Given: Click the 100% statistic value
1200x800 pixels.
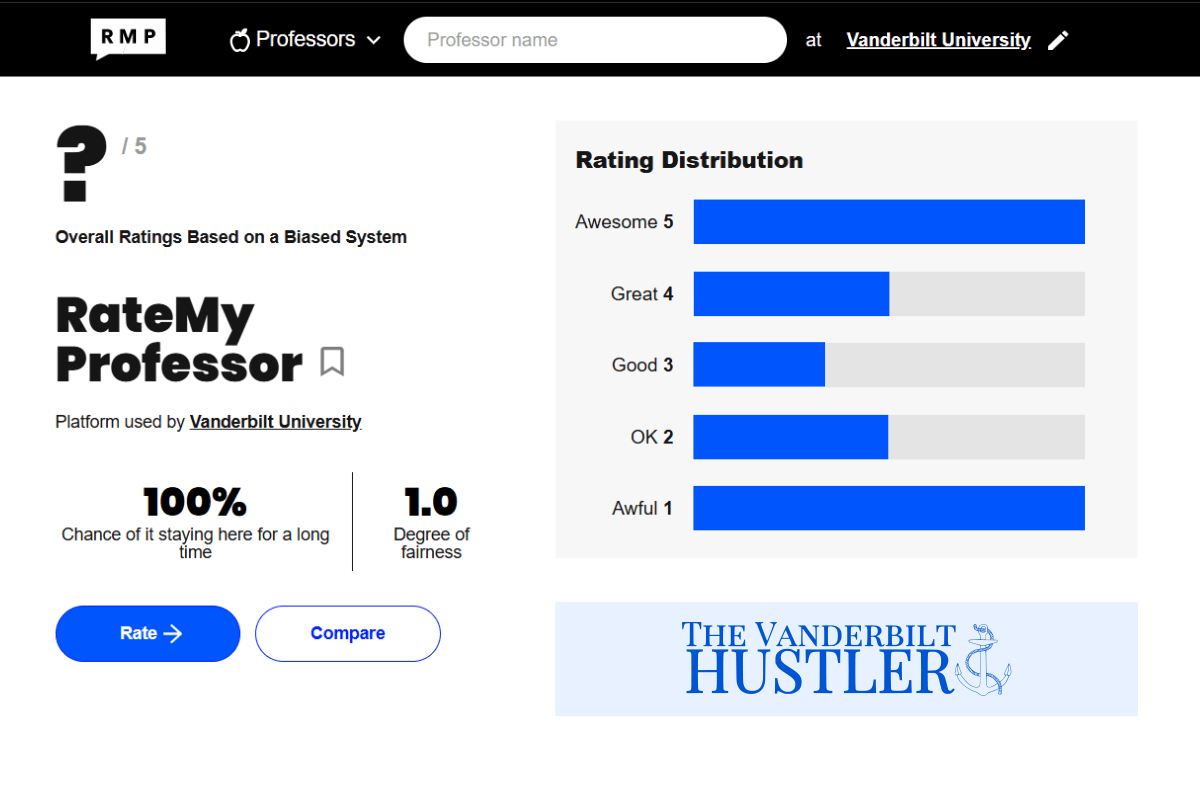Looking at the screenshot, I should coord(195,502).
